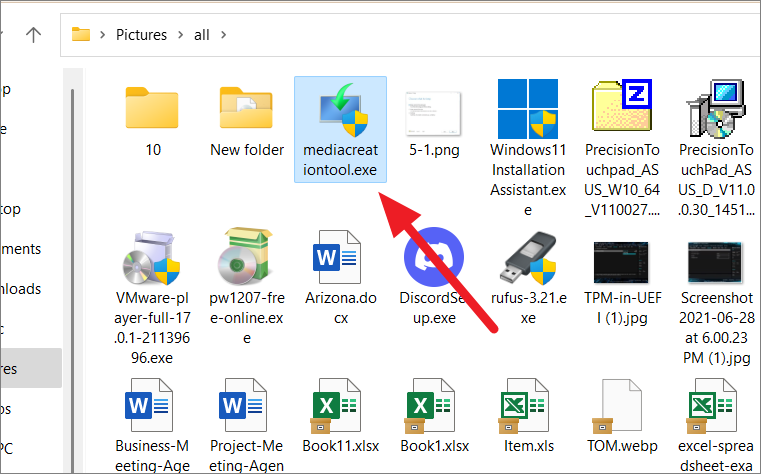Select the Arizona.docx Word icon

337,257
